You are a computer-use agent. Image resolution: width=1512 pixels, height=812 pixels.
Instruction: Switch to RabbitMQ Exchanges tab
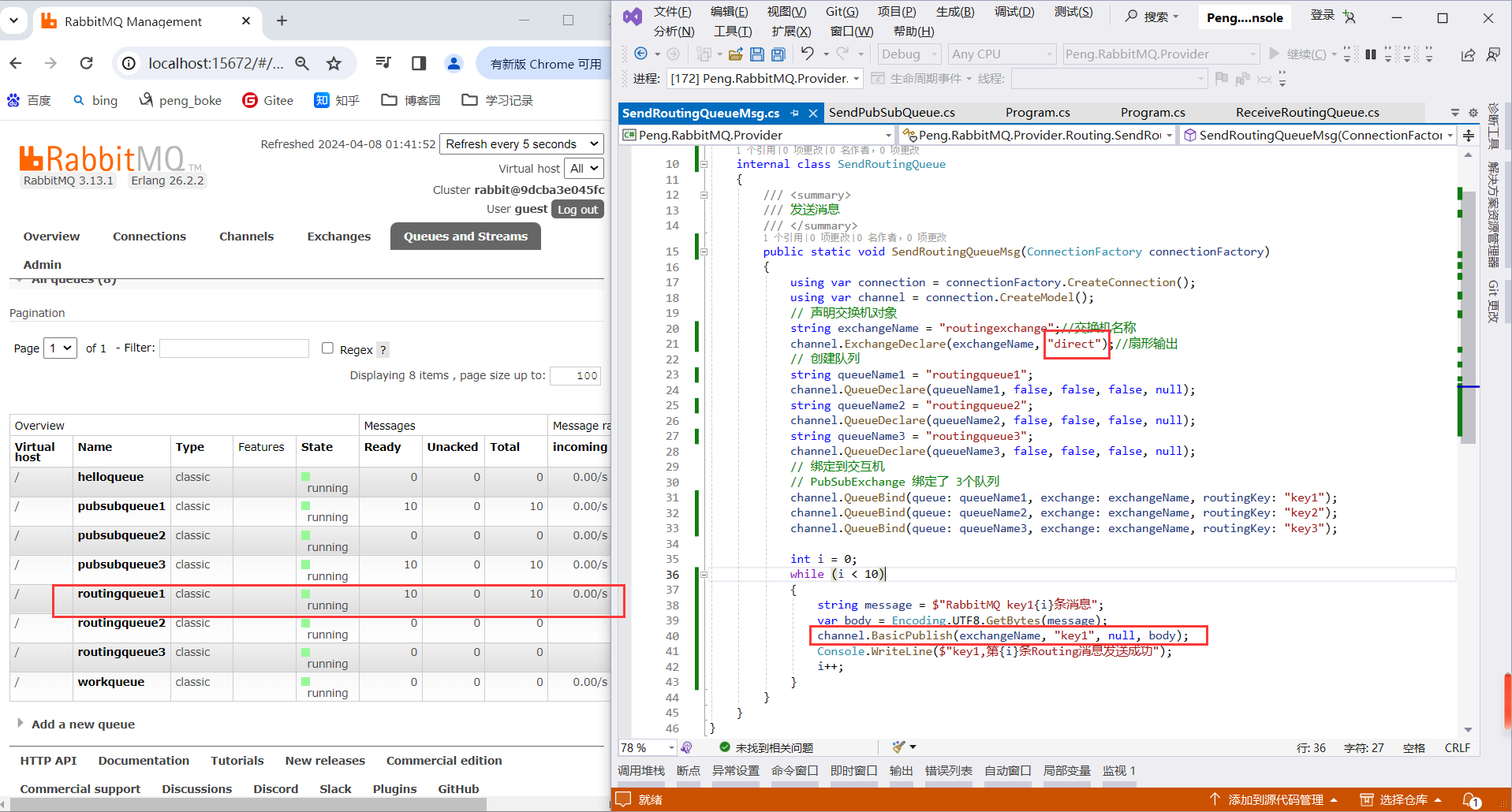point(339,236)
